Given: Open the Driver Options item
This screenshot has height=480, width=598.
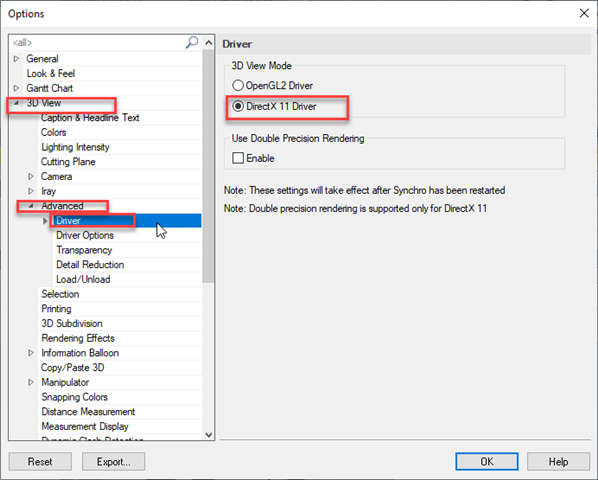Looking at the screenshot, I should pos(85,235).
